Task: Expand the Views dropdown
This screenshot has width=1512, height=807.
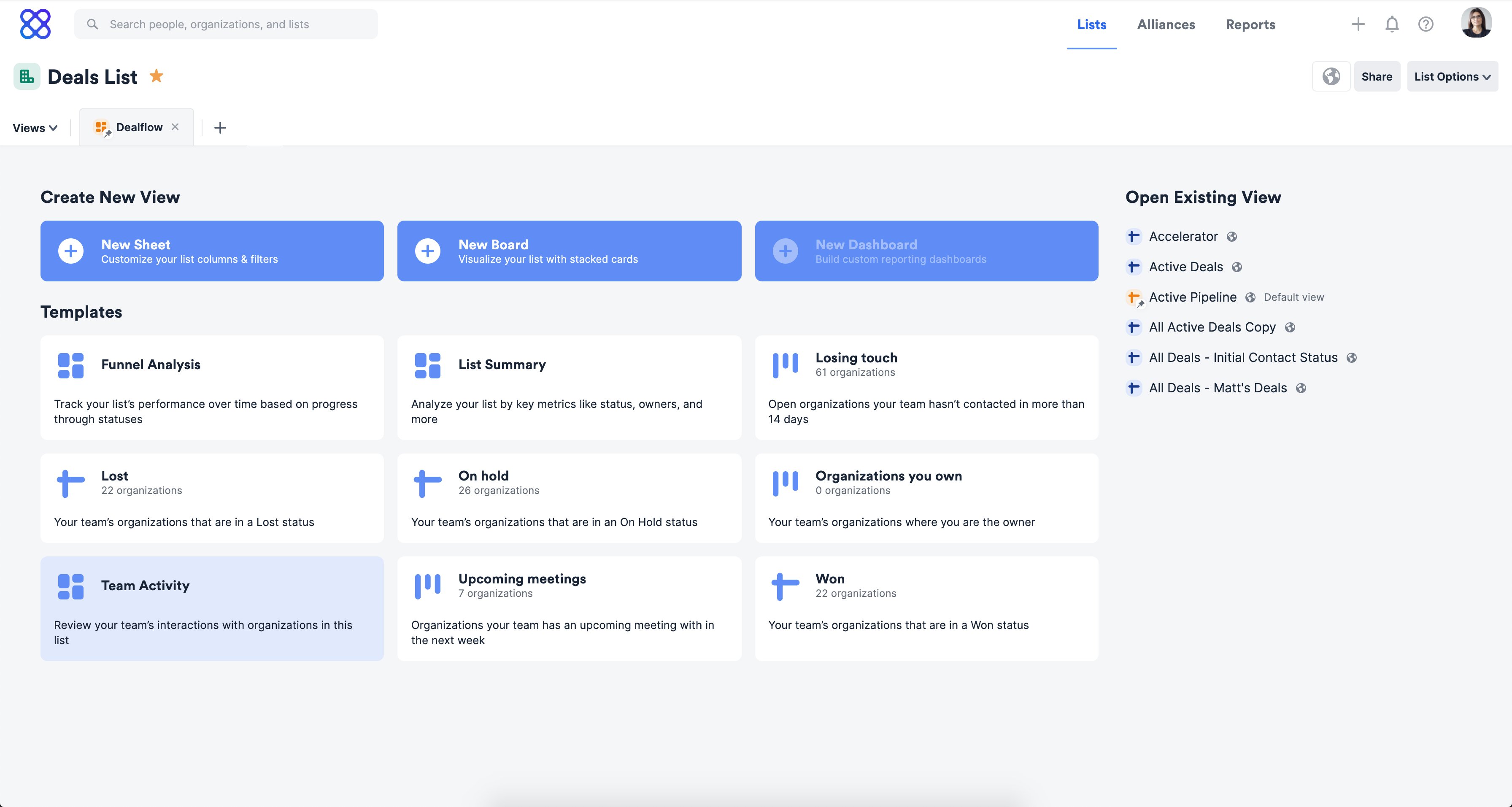Action: 35,128
